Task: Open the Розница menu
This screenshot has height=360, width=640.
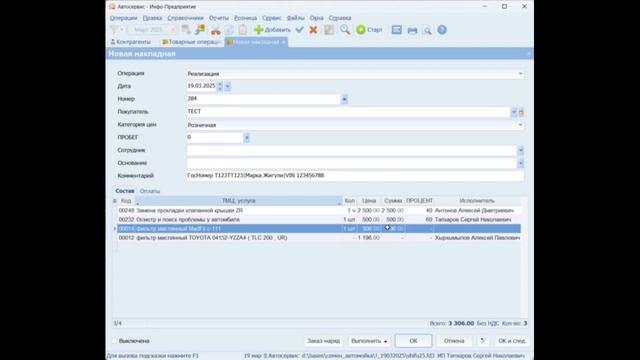Action: [245, 18]
